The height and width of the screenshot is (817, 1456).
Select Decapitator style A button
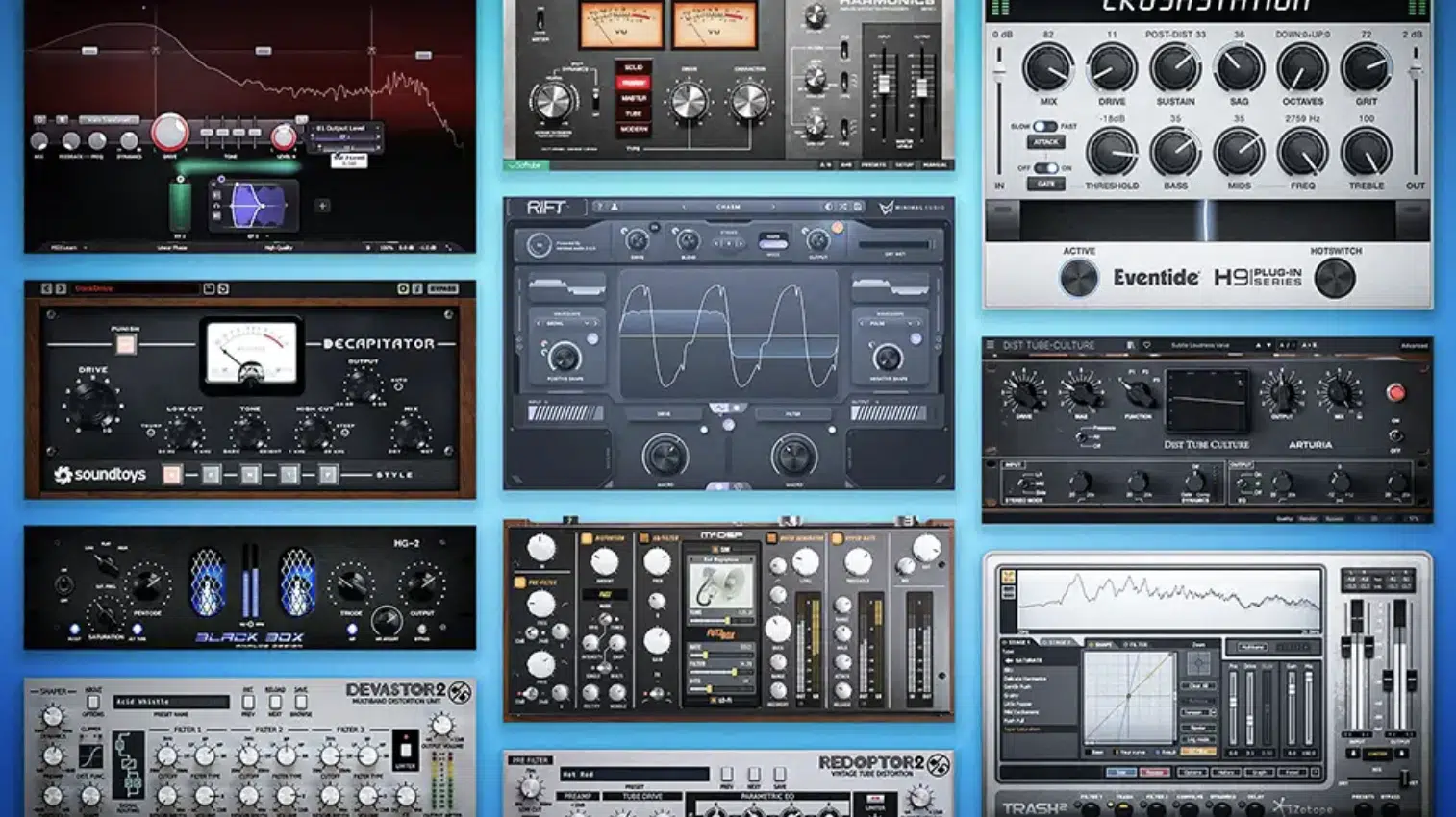171,475
